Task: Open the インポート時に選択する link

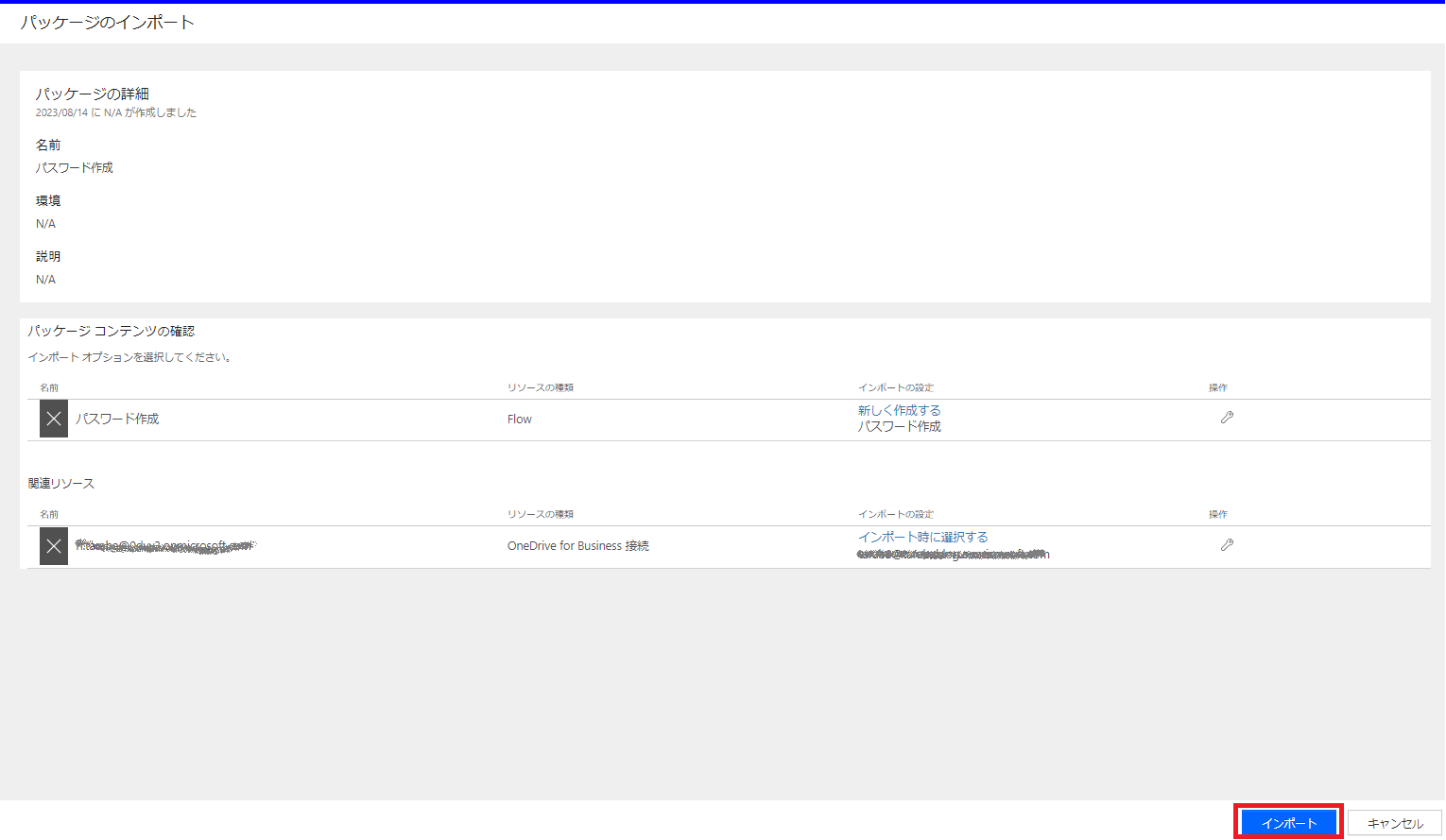Action: pyautogui.click(x=922, y=537)
